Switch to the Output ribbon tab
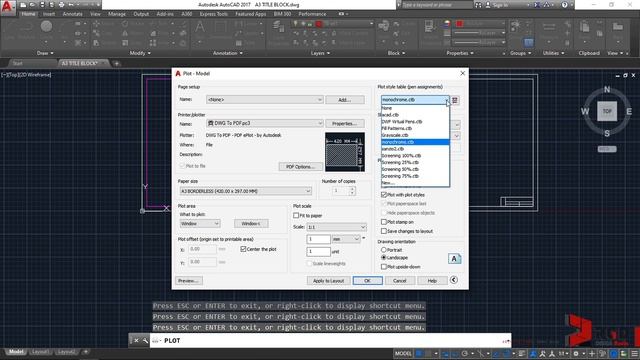 pyautogui.click(x=141, y=14)
